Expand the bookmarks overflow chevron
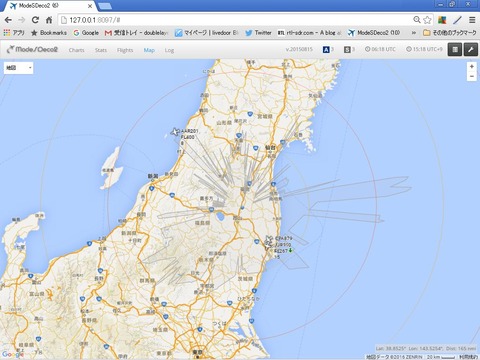This screenshot has height=360, width=480. click(x=414, y=33)
